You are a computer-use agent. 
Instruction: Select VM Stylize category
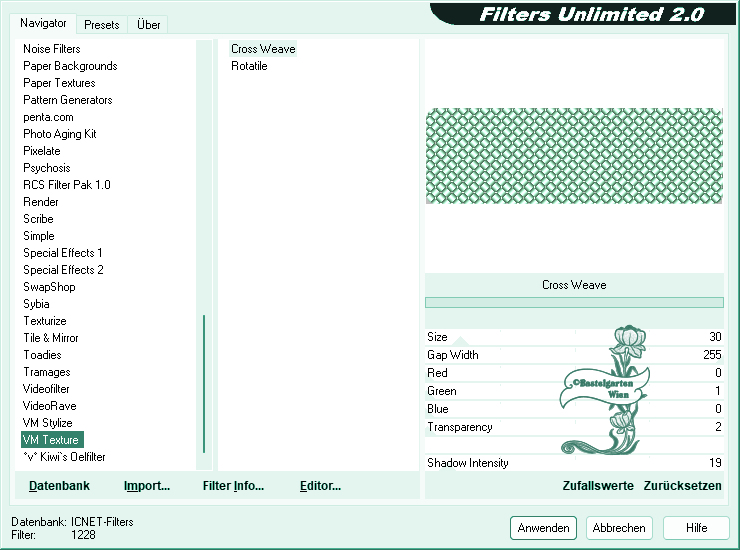click(x=47, y=423)
